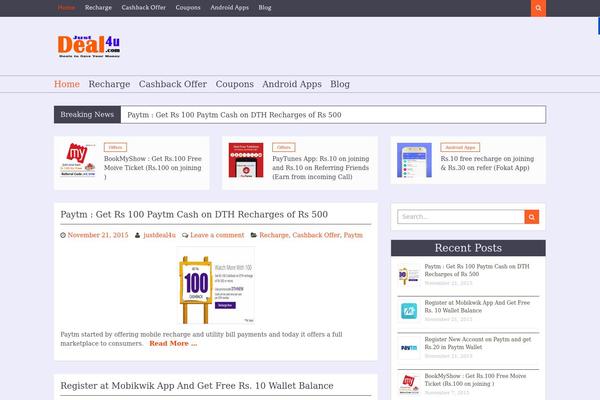Open search from the orange top bar icon

tap(538, 8)
